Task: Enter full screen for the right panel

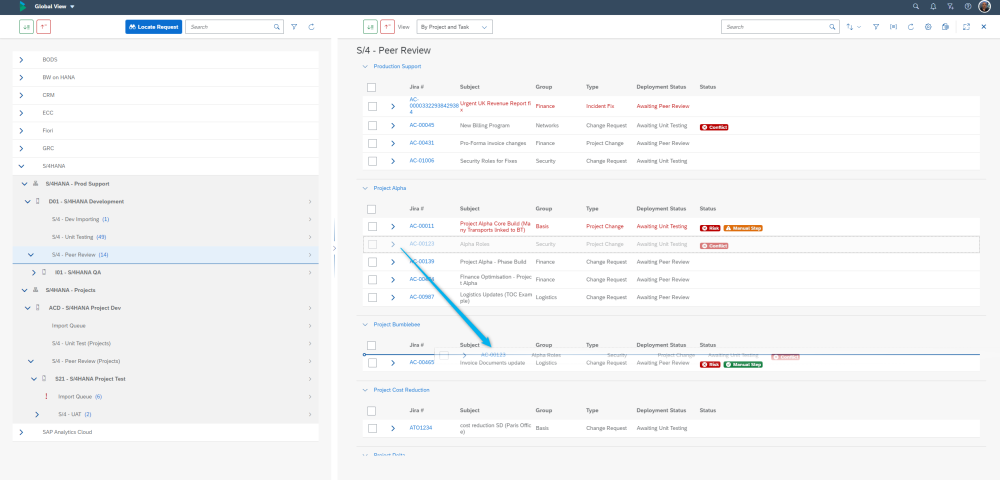Action: pyautogui.click(x=966, y=27)
